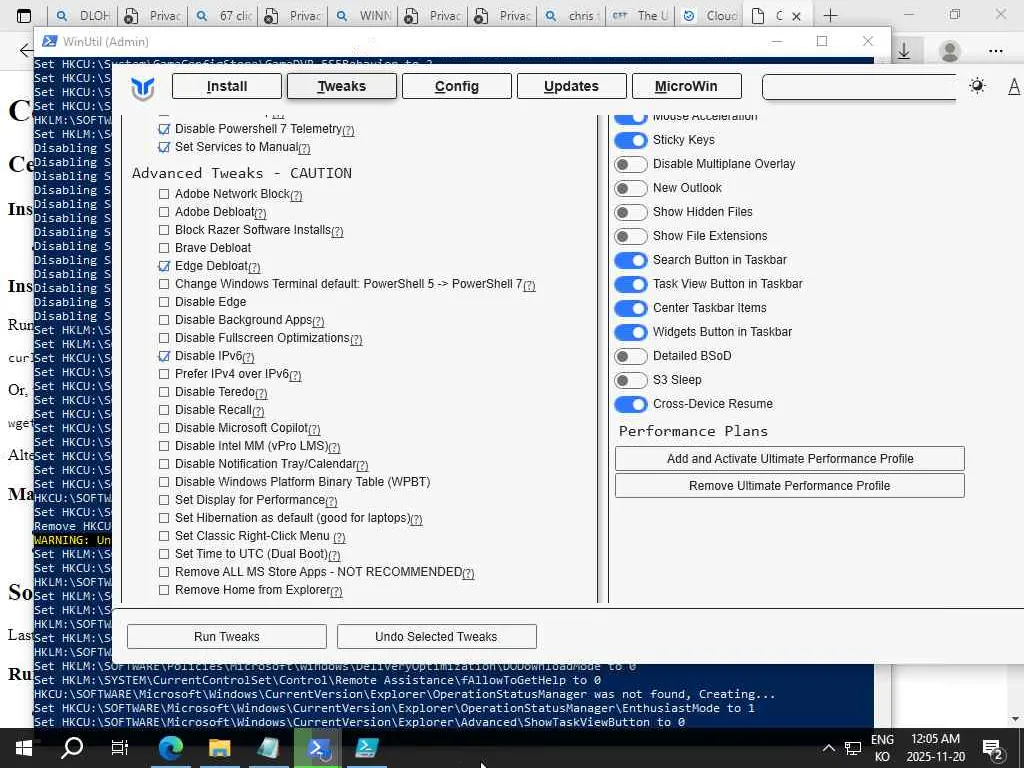Open taskbar search magnifier
The height and width of the screenshot is (768, 1024).
click(72, 748)
